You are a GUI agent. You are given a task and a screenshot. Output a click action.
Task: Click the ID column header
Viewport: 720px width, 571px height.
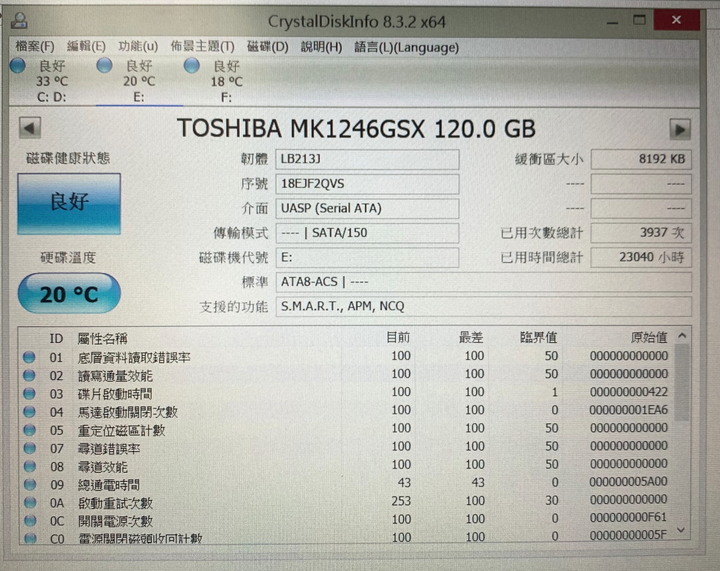[56, 339]
